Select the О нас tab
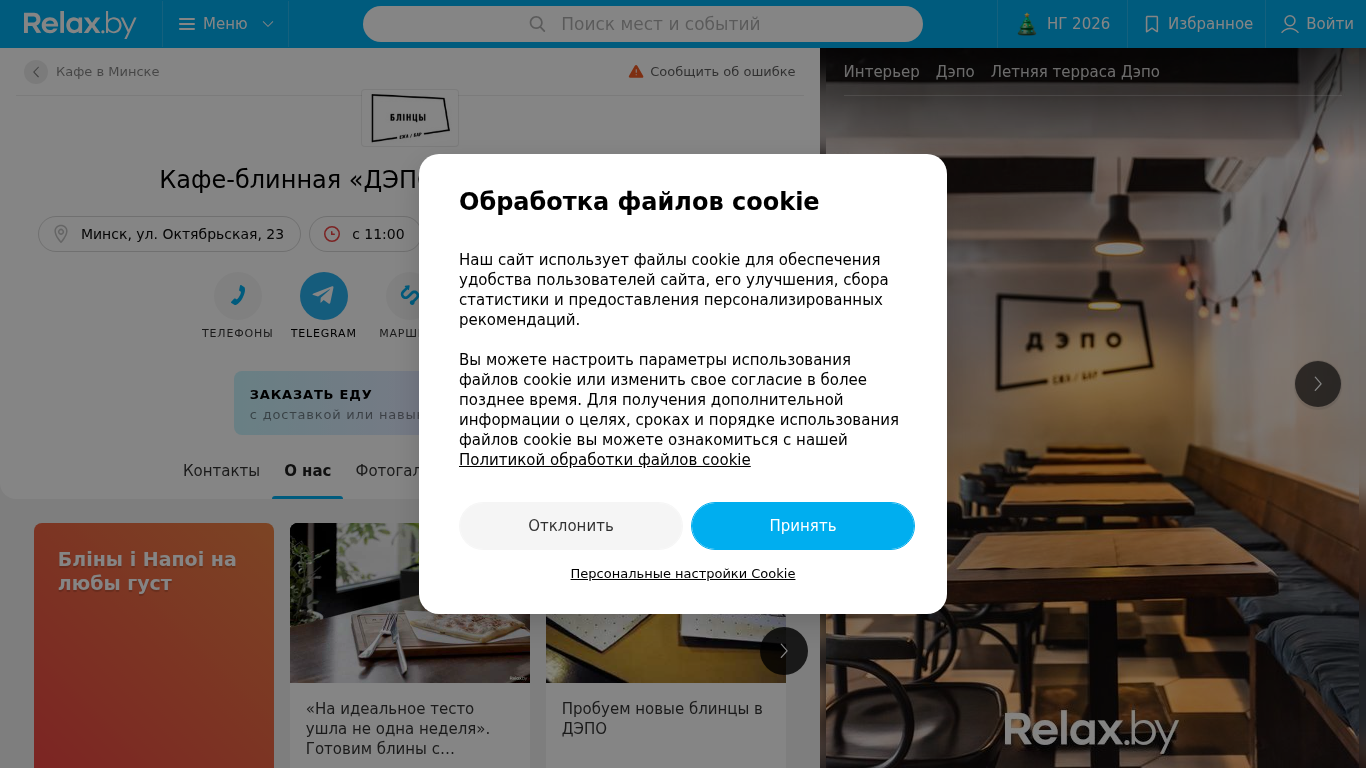Viewport: 1366px width, 768px height. pos(308,471)
